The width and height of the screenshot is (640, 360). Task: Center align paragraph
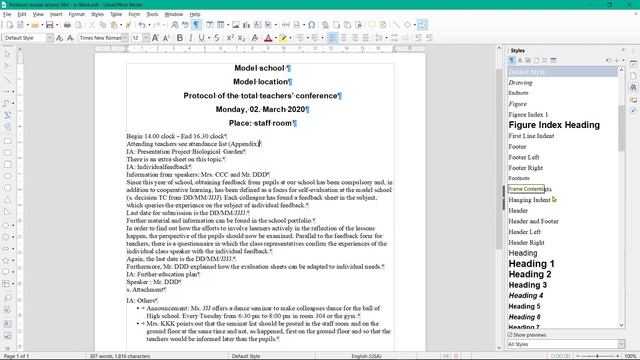tap(344, 38)
